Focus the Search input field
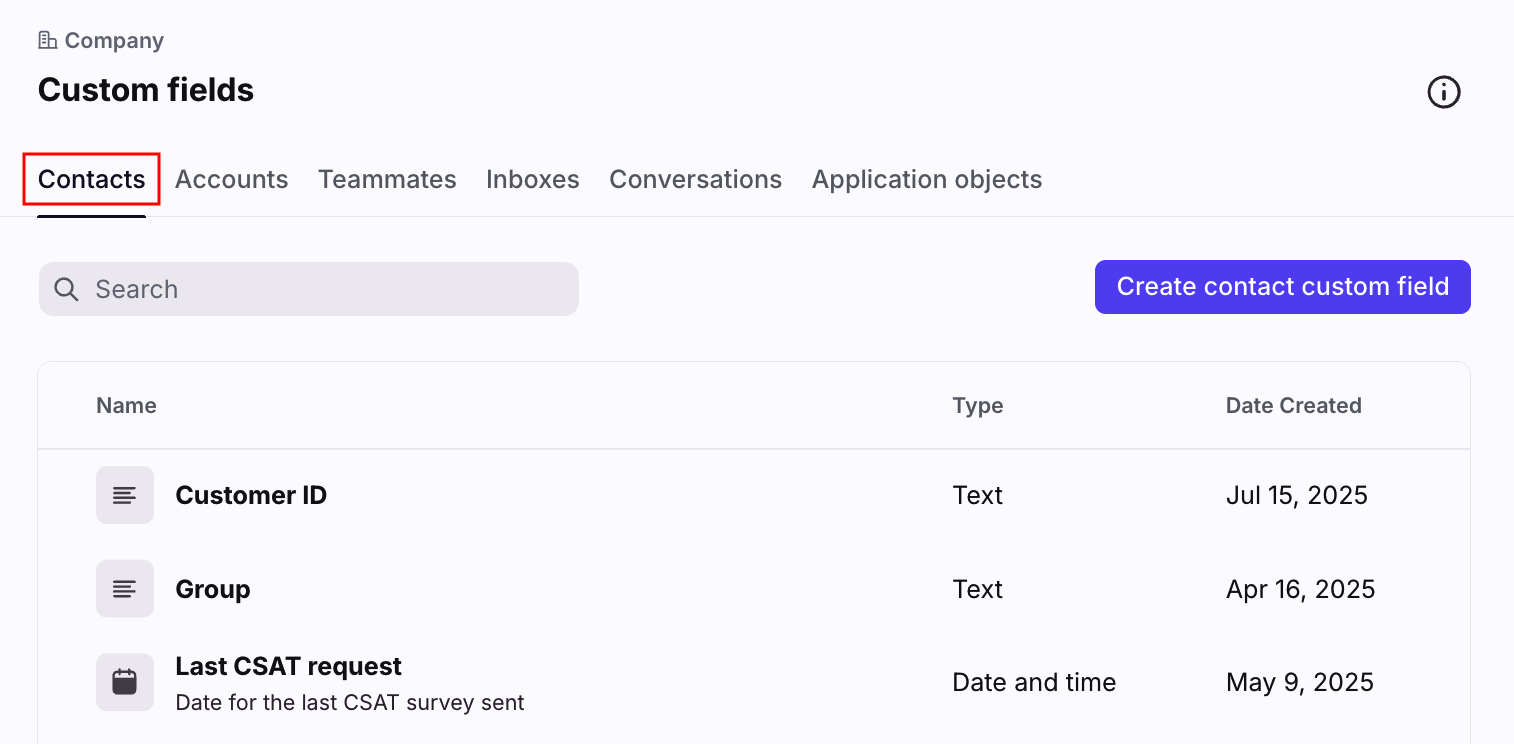Viewport: 1514px width, 744px height. (330, 289)
